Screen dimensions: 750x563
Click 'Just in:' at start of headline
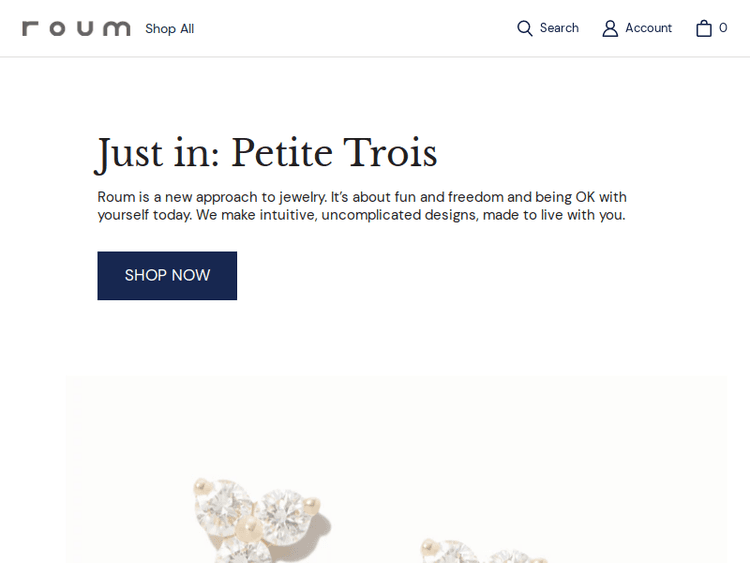coord(158,153)
